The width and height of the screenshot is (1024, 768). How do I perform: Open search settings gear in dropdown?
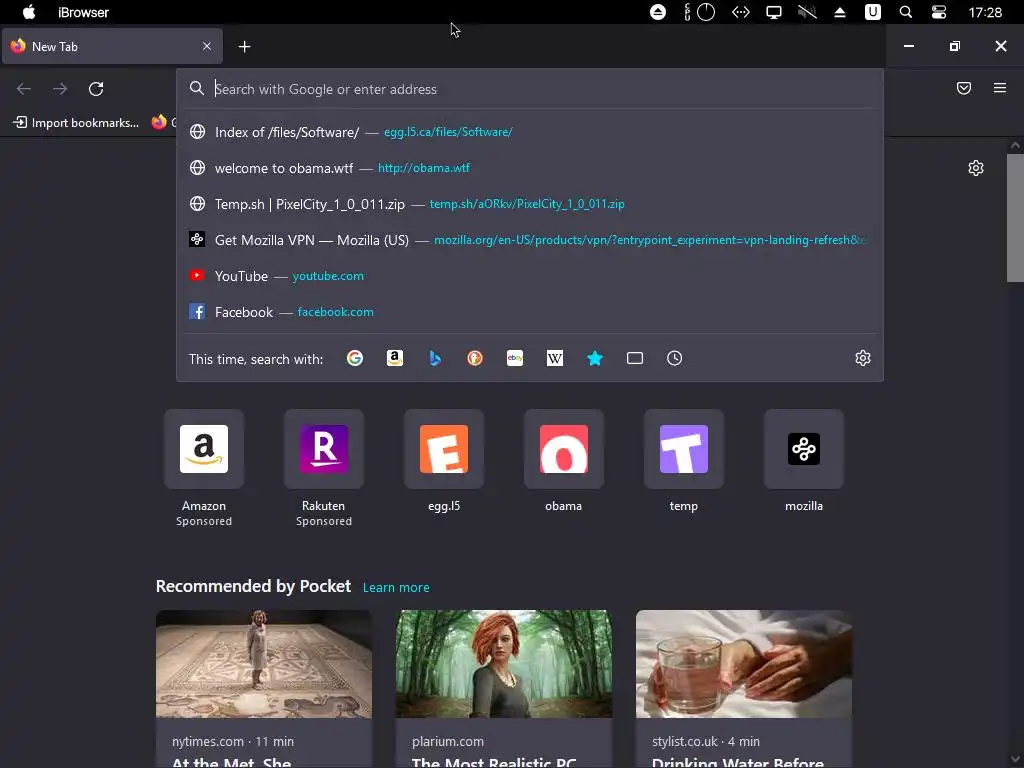863,359
